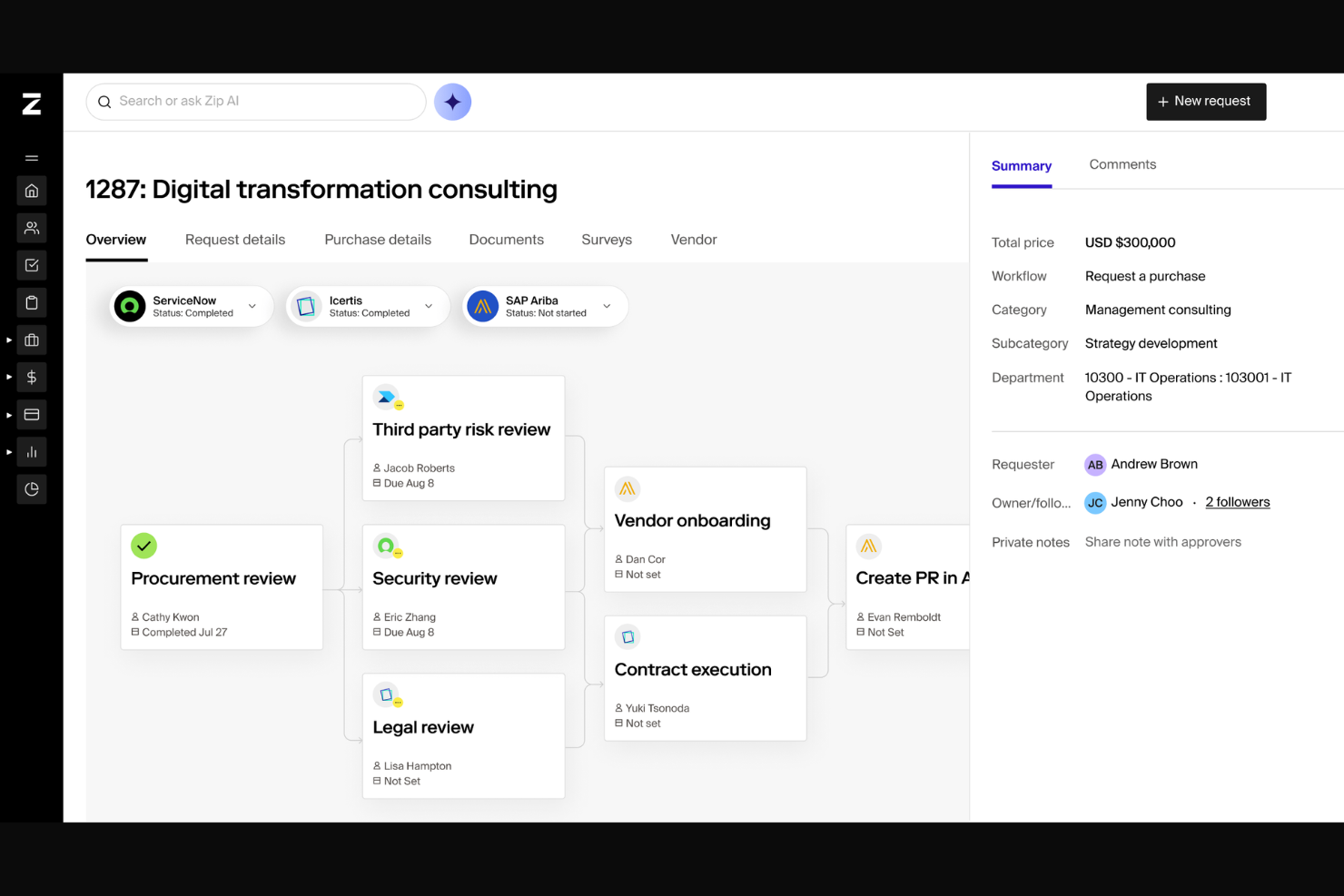Open the Third party risk review card
The image size is (1344, 896).
click(463, 438)
